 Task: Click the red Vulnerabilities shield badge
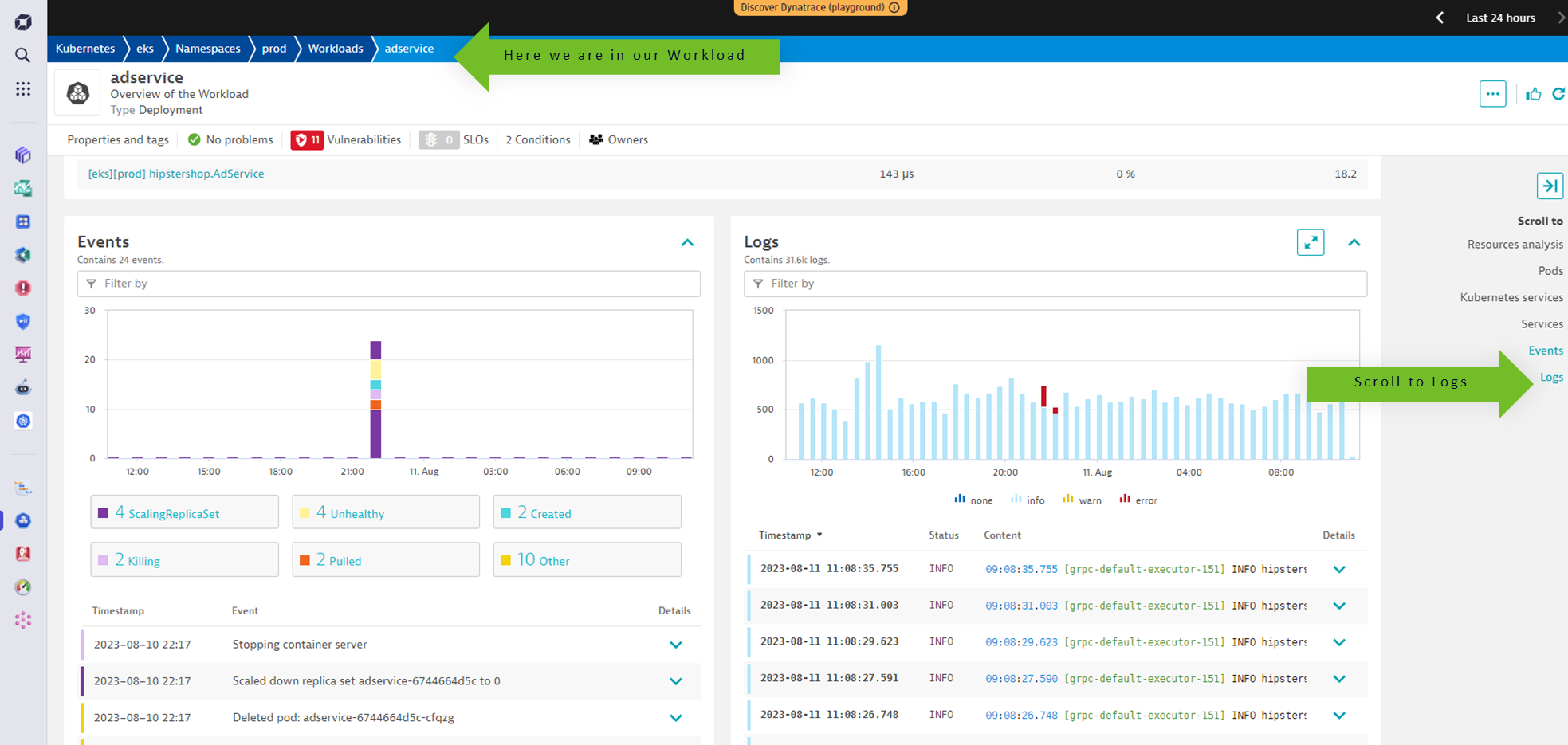coord(307,140)
